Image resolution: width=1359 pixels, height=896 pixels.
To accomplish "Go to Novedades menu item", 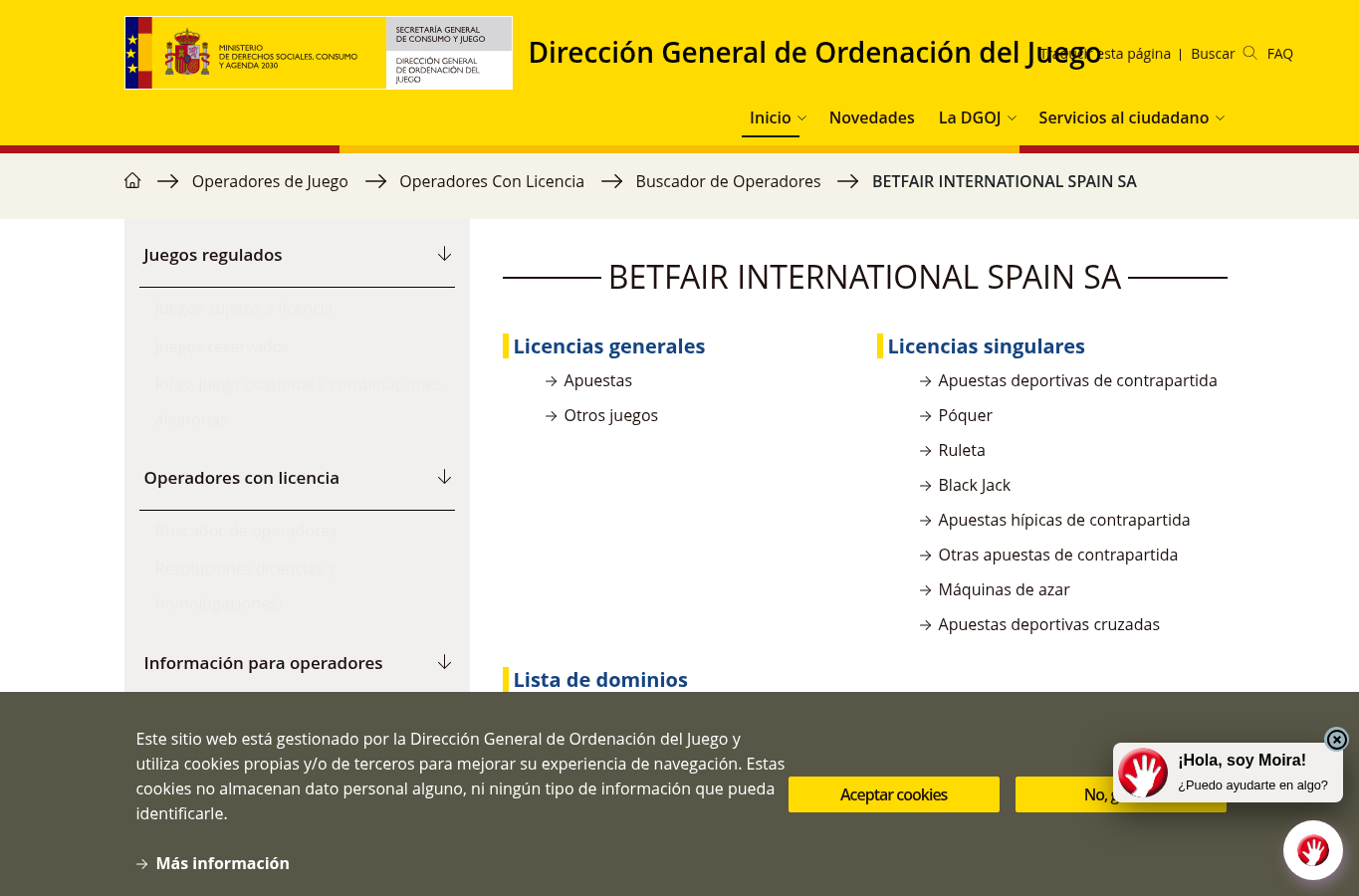I will (871, 117).
